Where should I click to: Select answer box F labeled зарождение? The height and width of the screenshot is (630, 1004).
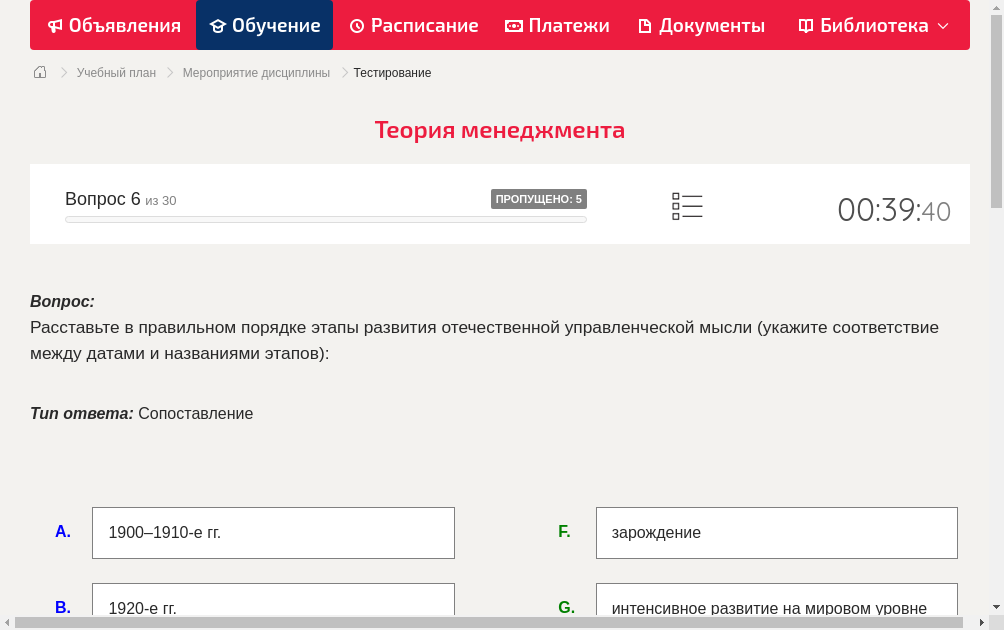tap(776, 532)
